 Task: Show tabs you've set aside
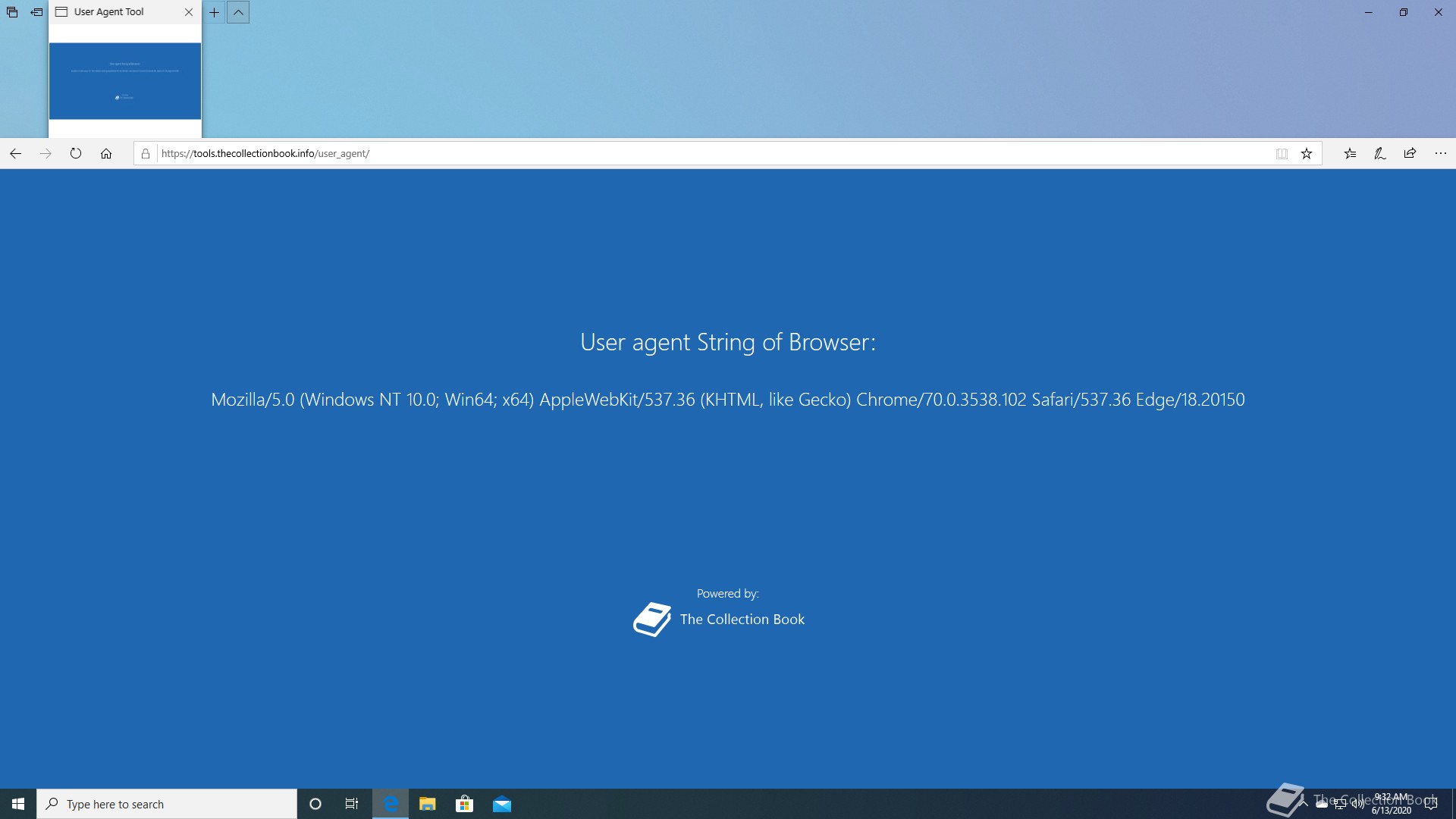point(12,12)
